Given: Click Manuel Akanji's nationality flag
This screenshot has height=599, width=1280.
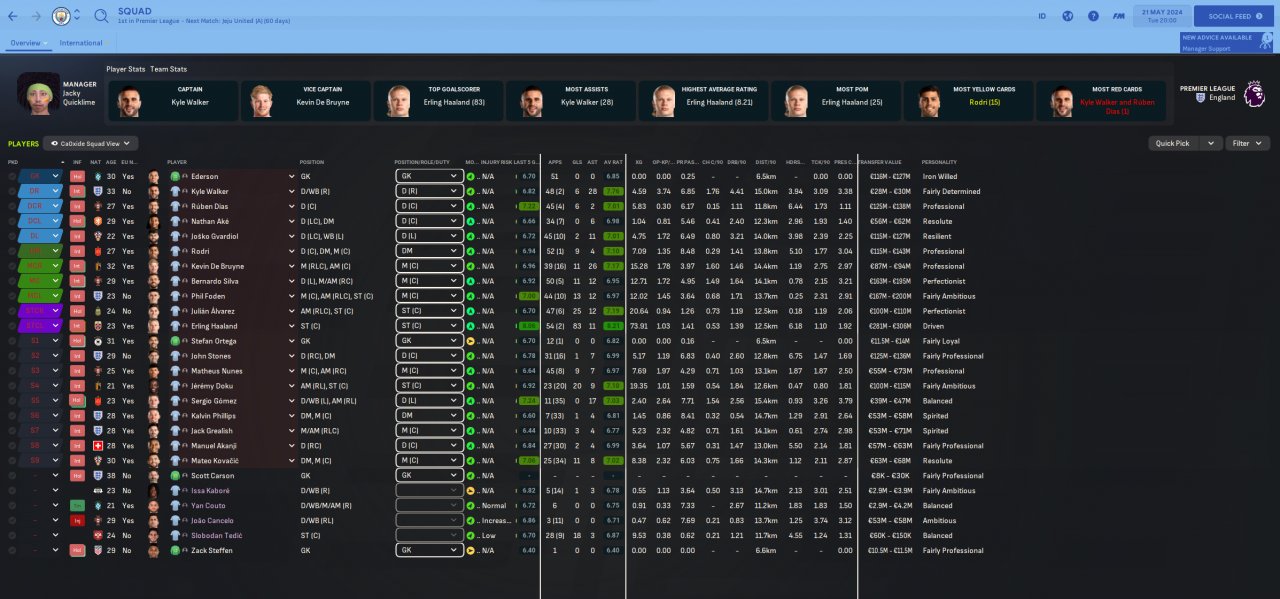Looking at the screenshot, I should pyautogui.click(x=97, y=446).
